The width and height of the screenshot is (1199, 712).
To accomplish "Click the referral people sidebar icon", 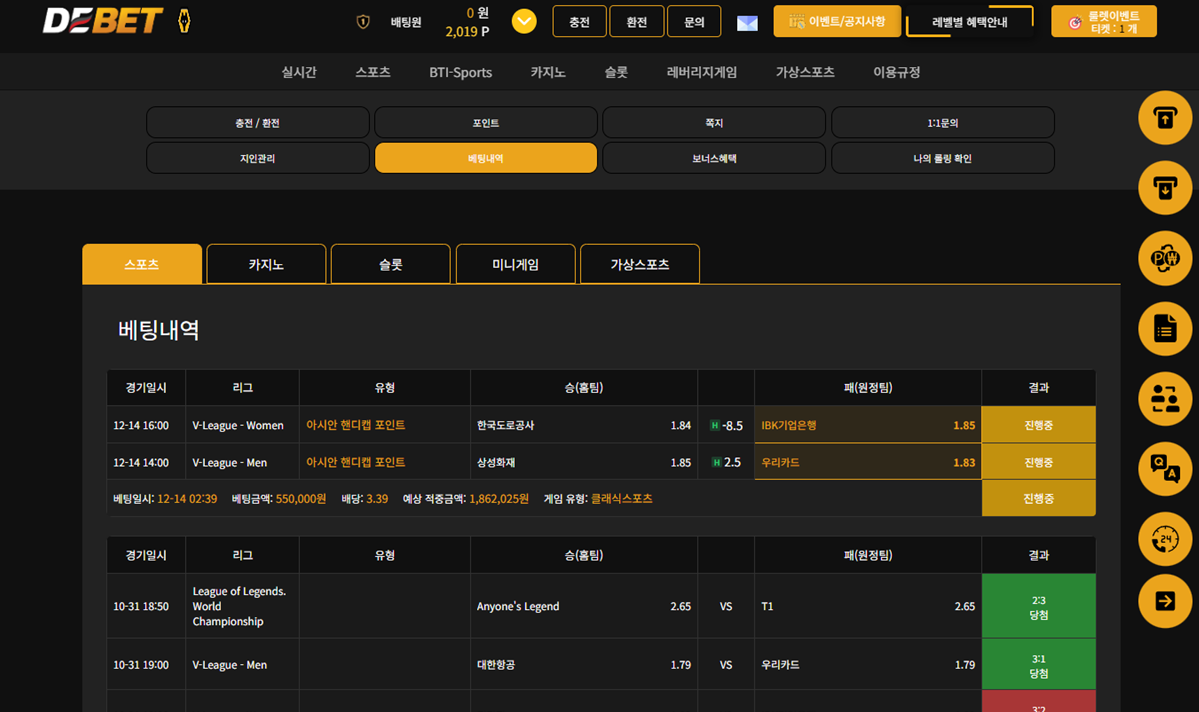I will (1165, 398).
